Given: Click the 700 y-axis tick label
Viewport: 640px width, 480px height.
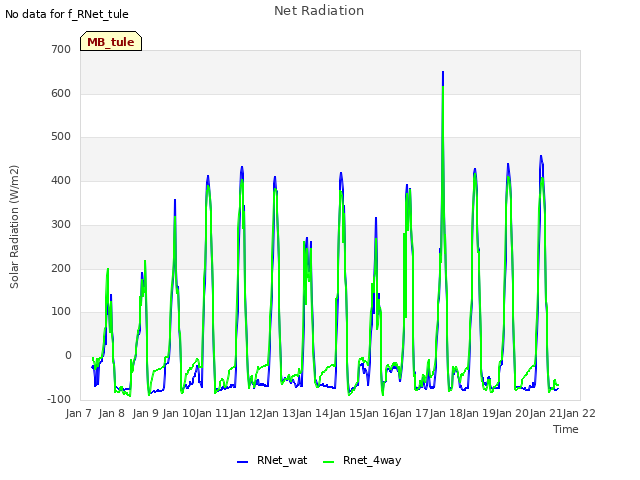Looking at the screenshot, I should pos(61,50).
